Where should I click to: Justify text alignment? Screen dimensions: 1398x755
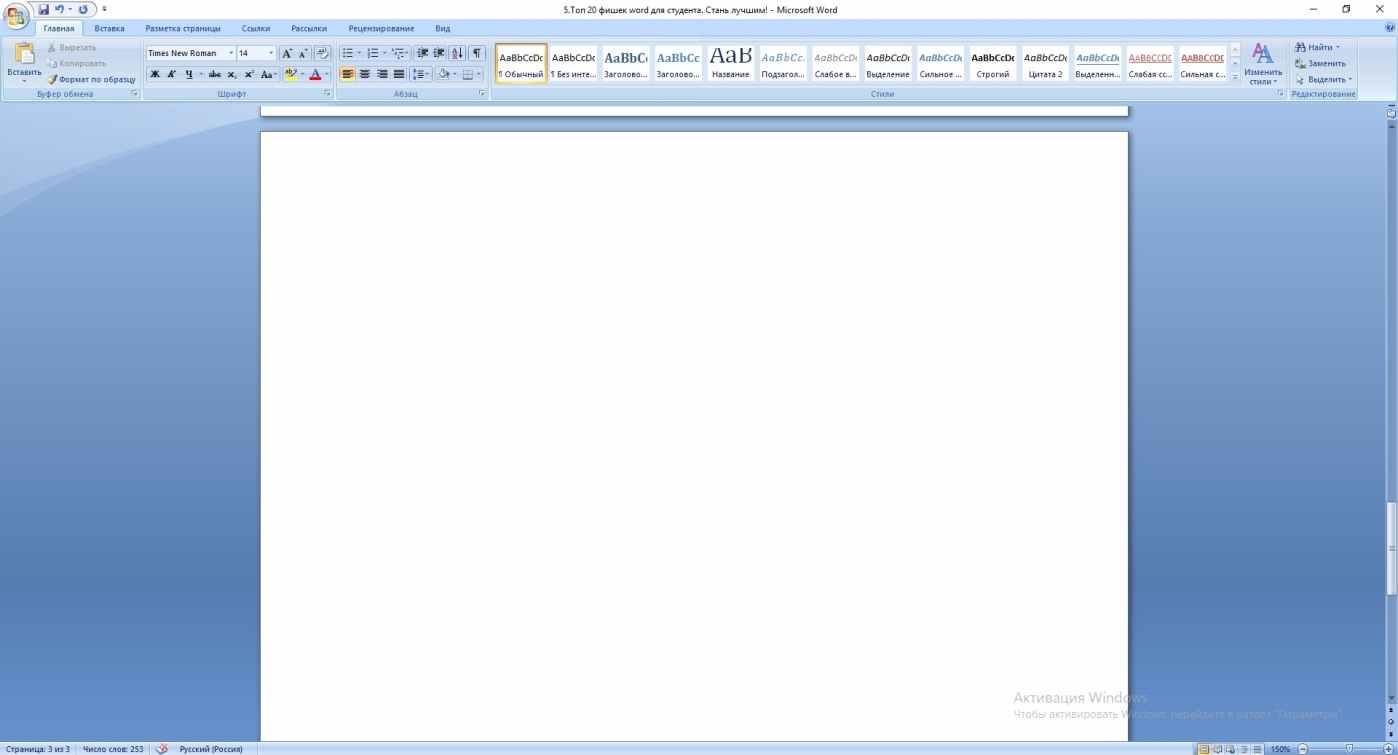coord(399,74)
